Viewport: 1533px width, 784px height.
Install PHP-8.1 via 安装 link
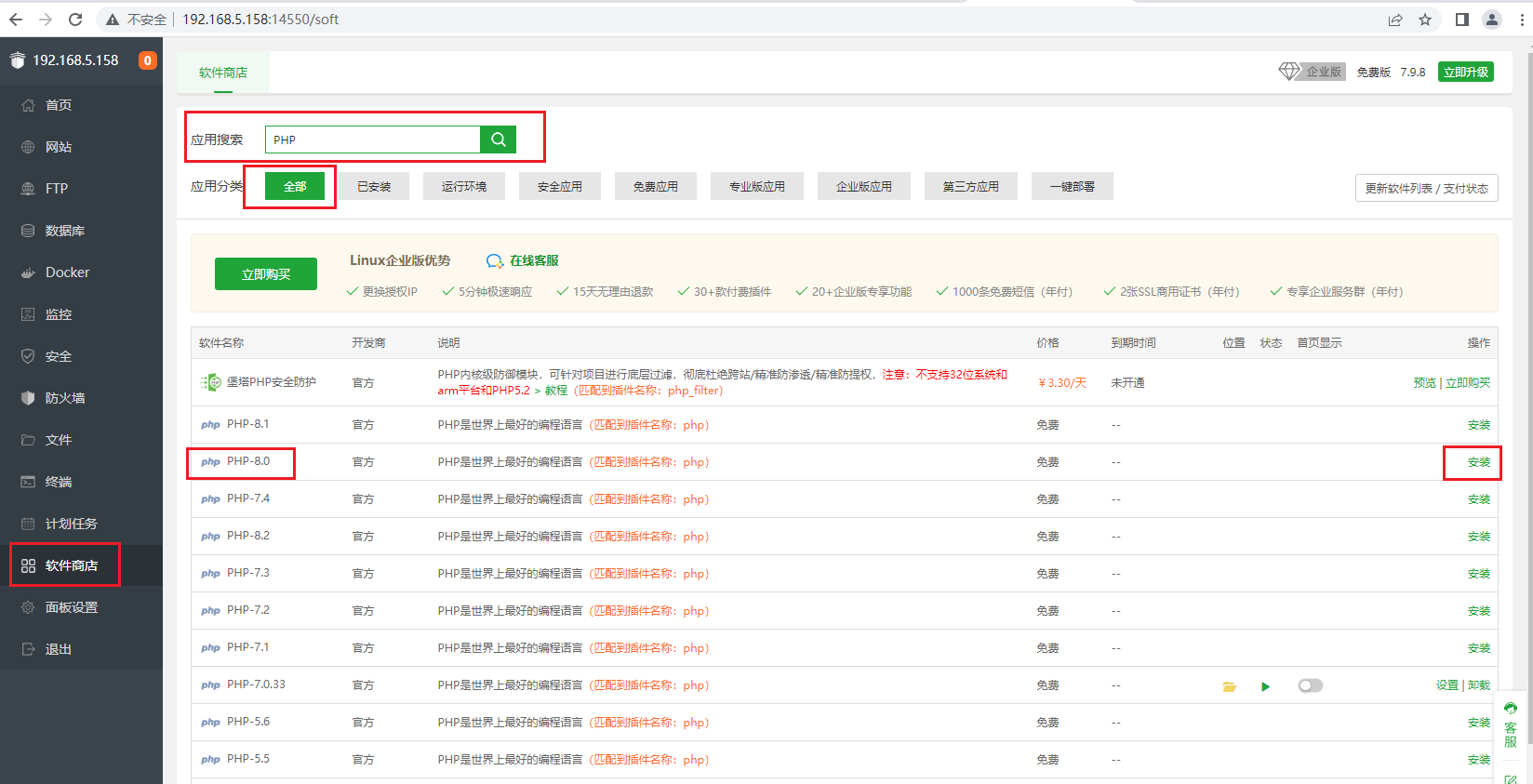(1479, 425)
